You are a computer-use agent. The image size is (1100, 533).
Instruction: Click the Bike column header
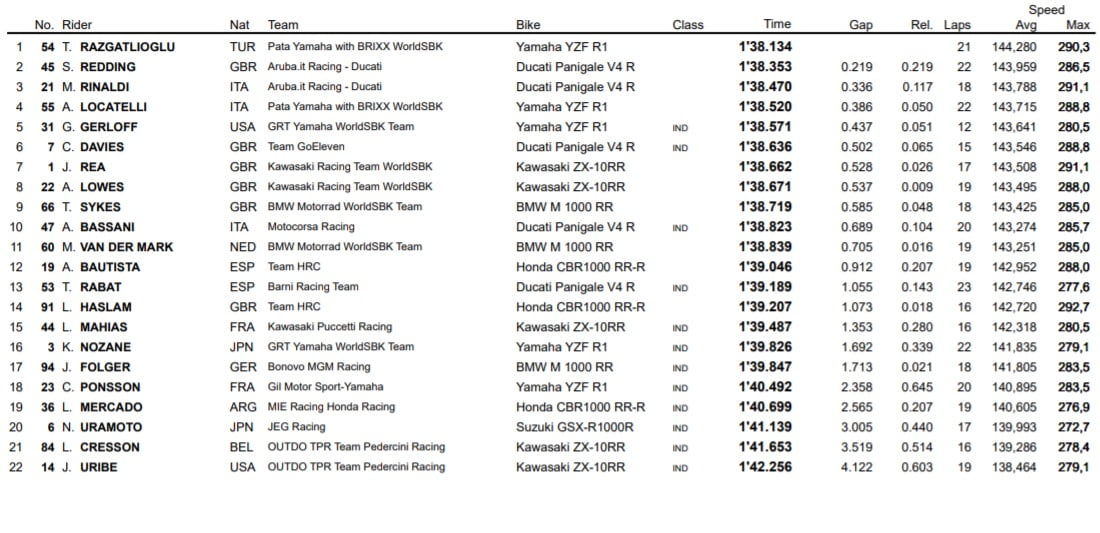[x=528, y=25]
